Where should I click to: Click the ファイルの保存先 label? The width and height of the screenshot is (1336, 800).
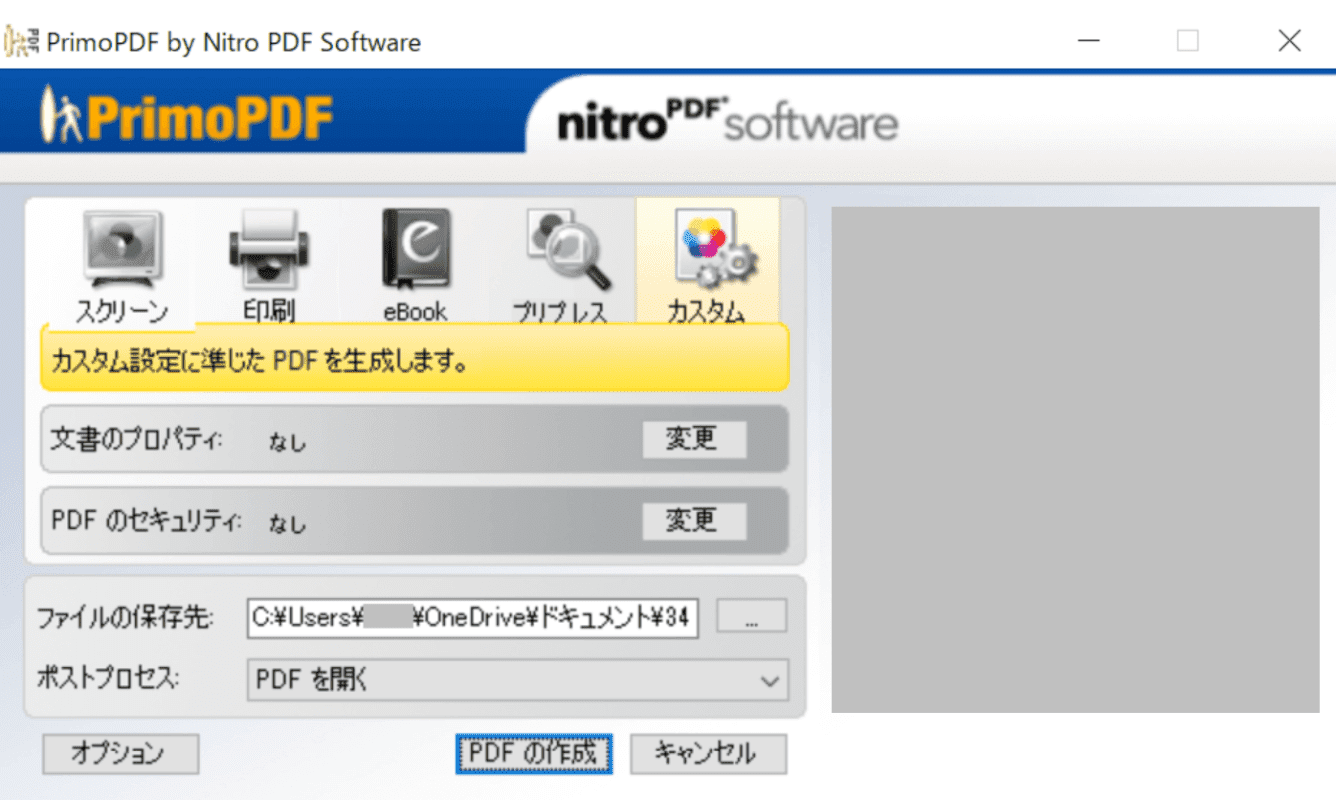coord(125,618)
